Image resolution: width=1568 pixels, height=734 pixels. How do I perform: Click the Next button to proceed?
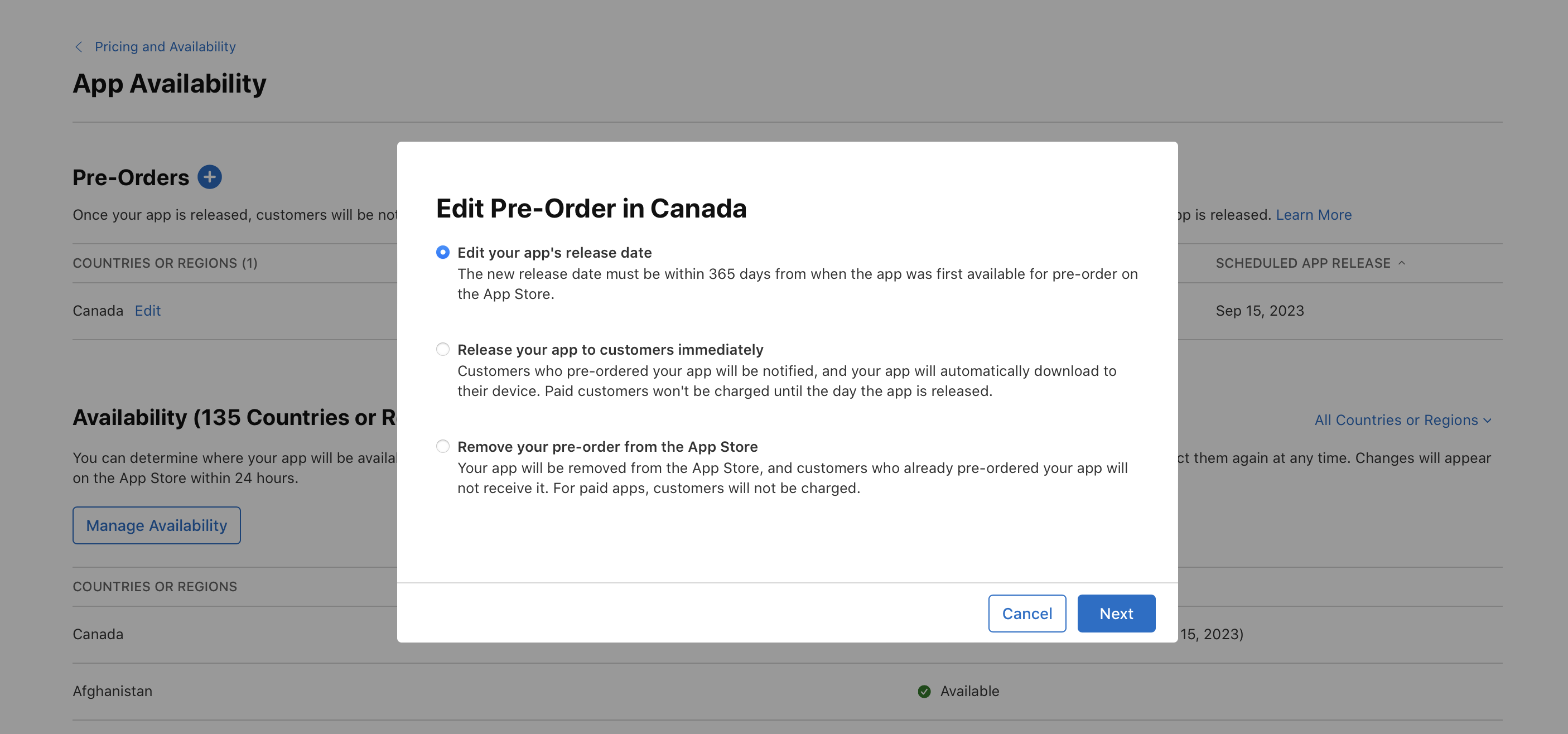[1116, 613]
